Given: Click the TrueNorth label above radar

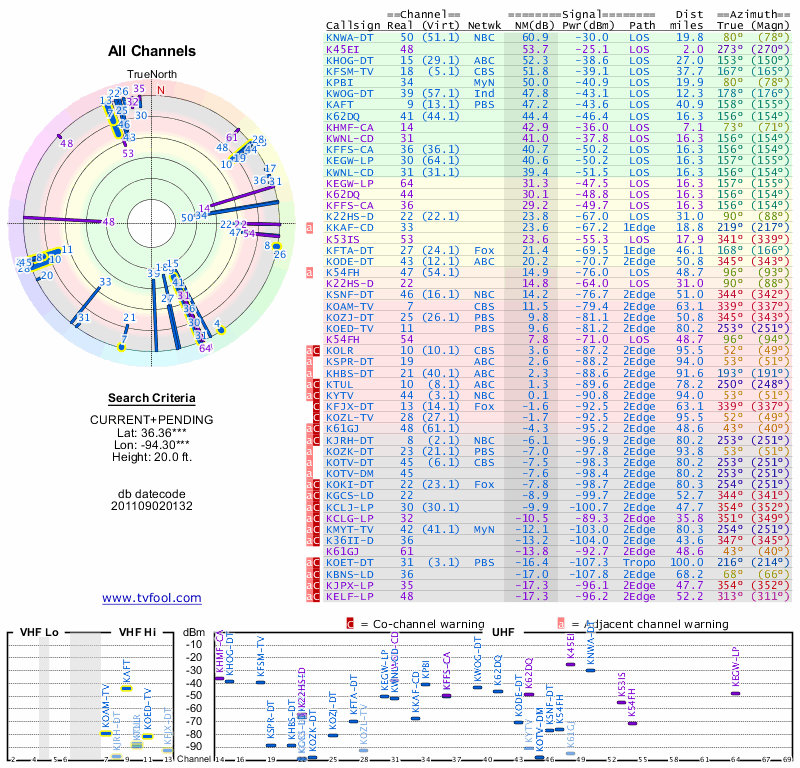Looking at the screenshot, I should (x=152, y=75).
